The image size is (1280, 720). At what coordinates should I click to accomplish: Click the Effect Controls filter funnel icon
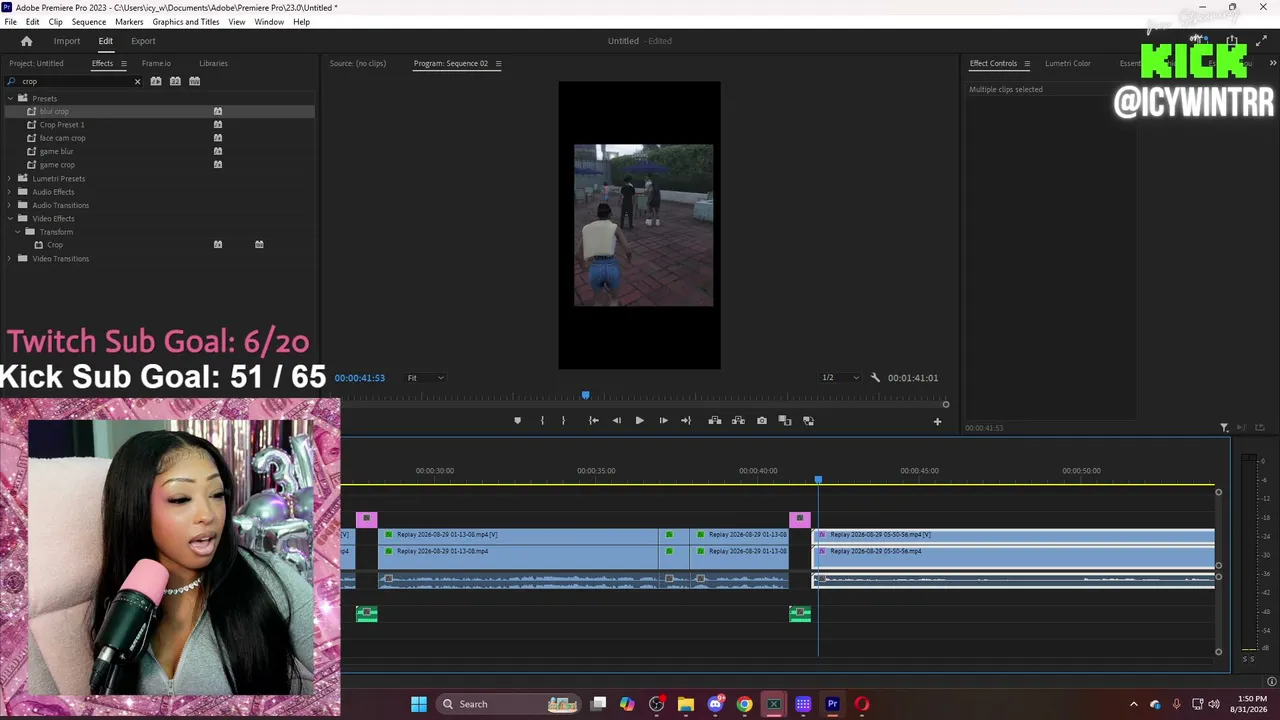click(x=1224, y=428)
